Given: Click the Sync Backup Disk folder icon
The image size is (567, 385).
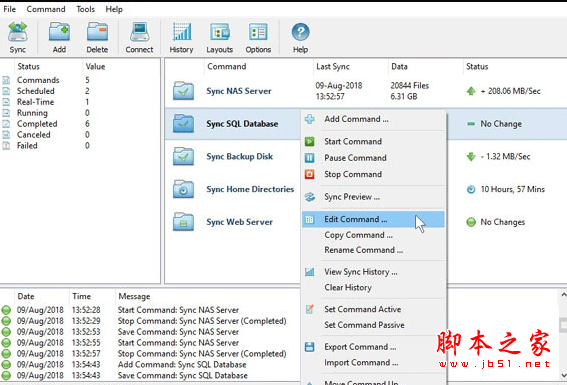Looking at the screenshot, I should 183,156.
